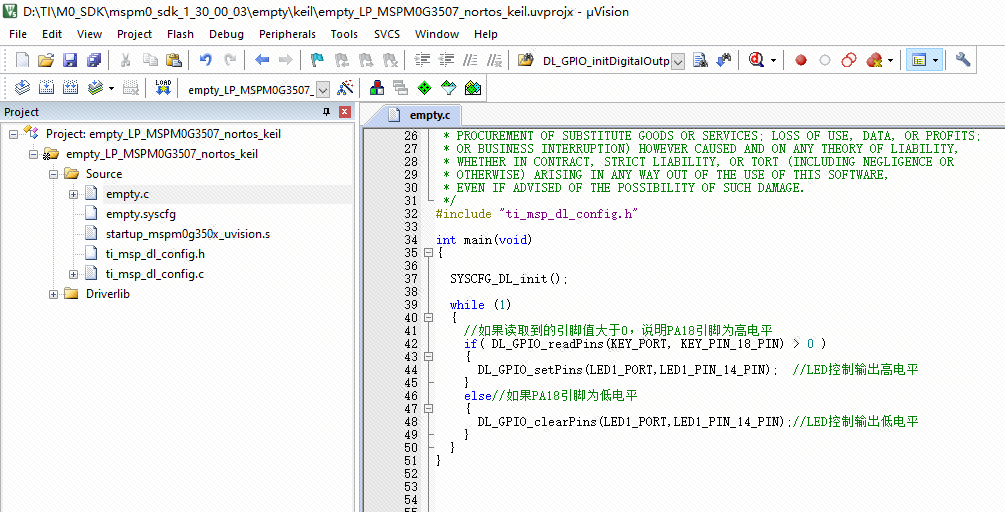
Task: Comment out the selected code lines
Action: click(x=470, y=60)
